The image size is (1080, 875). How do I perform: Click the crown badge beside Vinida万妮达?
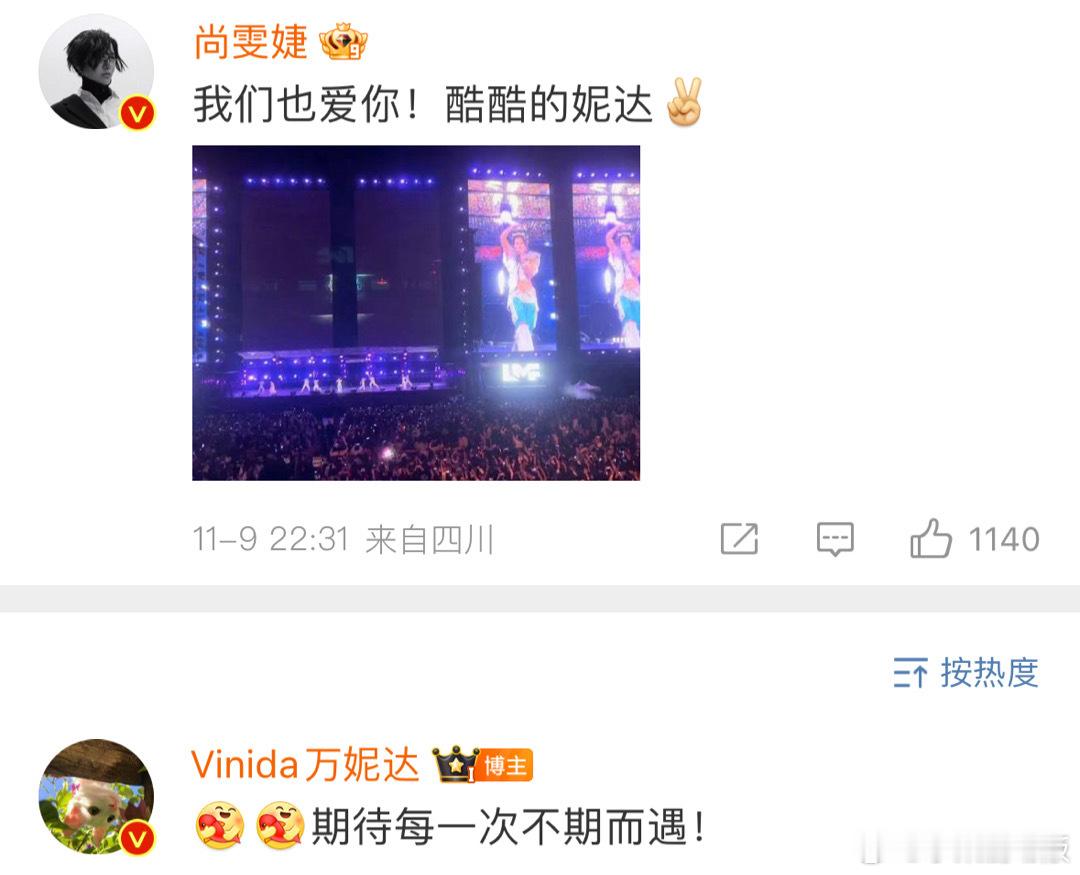[455, 764]
